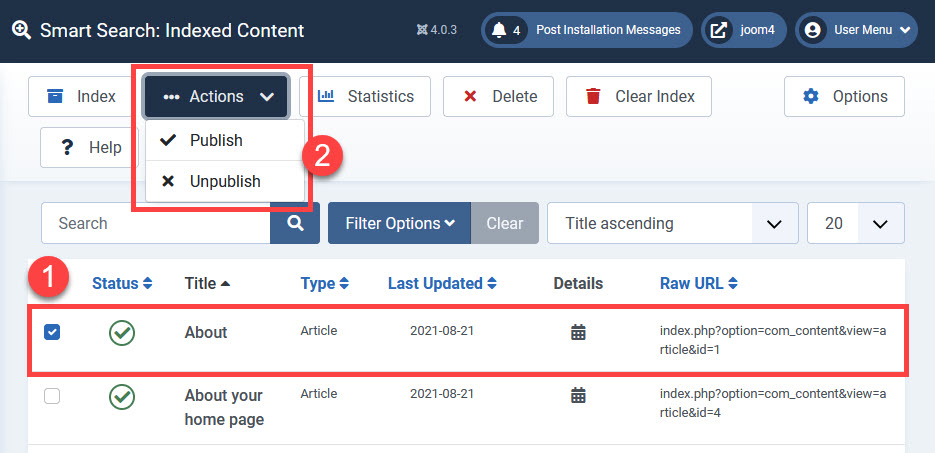Open the joom4 site preview link
The image size is (935, 453).
point(744,30)
